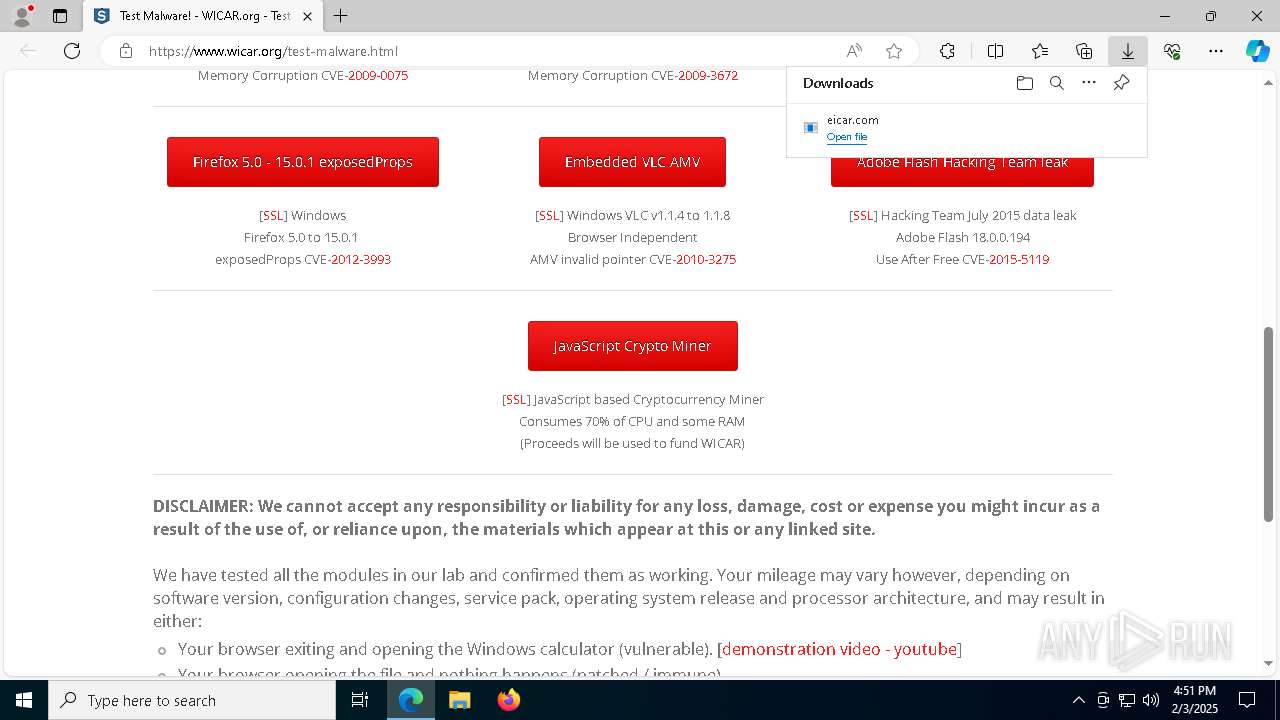Open a new tab with plus button
Viewport: 1280px width, 720px height.
[x=341, y=16]
